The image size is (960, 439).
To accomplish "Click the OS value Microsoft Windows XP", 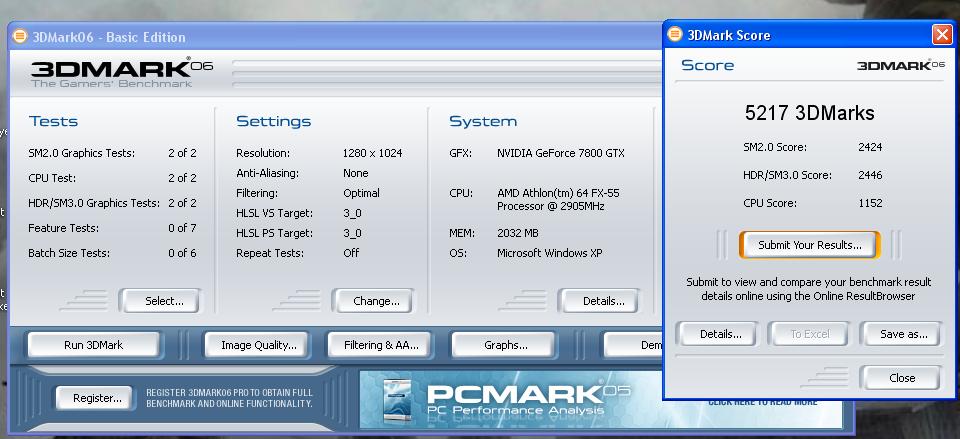I will tap(550, 253).
